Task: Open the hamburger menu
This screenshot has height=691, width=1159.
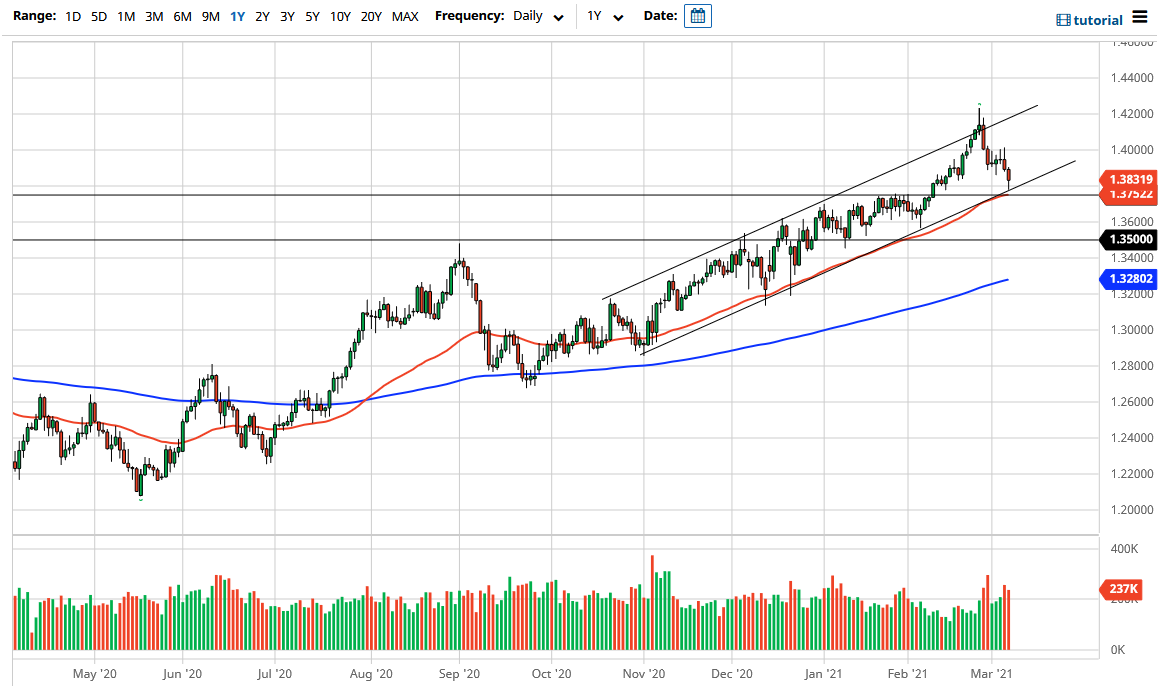Action: coord(1141,17)
